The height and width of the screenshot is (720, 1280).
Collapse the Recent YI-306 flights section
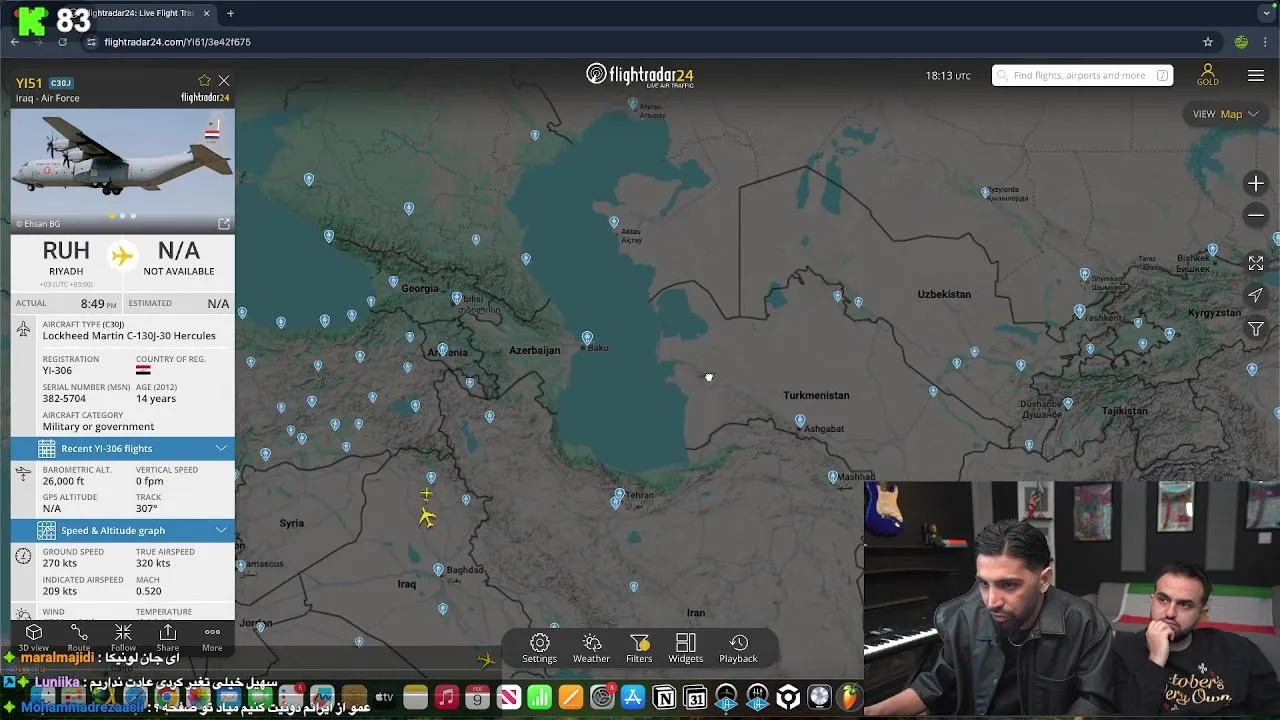point(123,448)
